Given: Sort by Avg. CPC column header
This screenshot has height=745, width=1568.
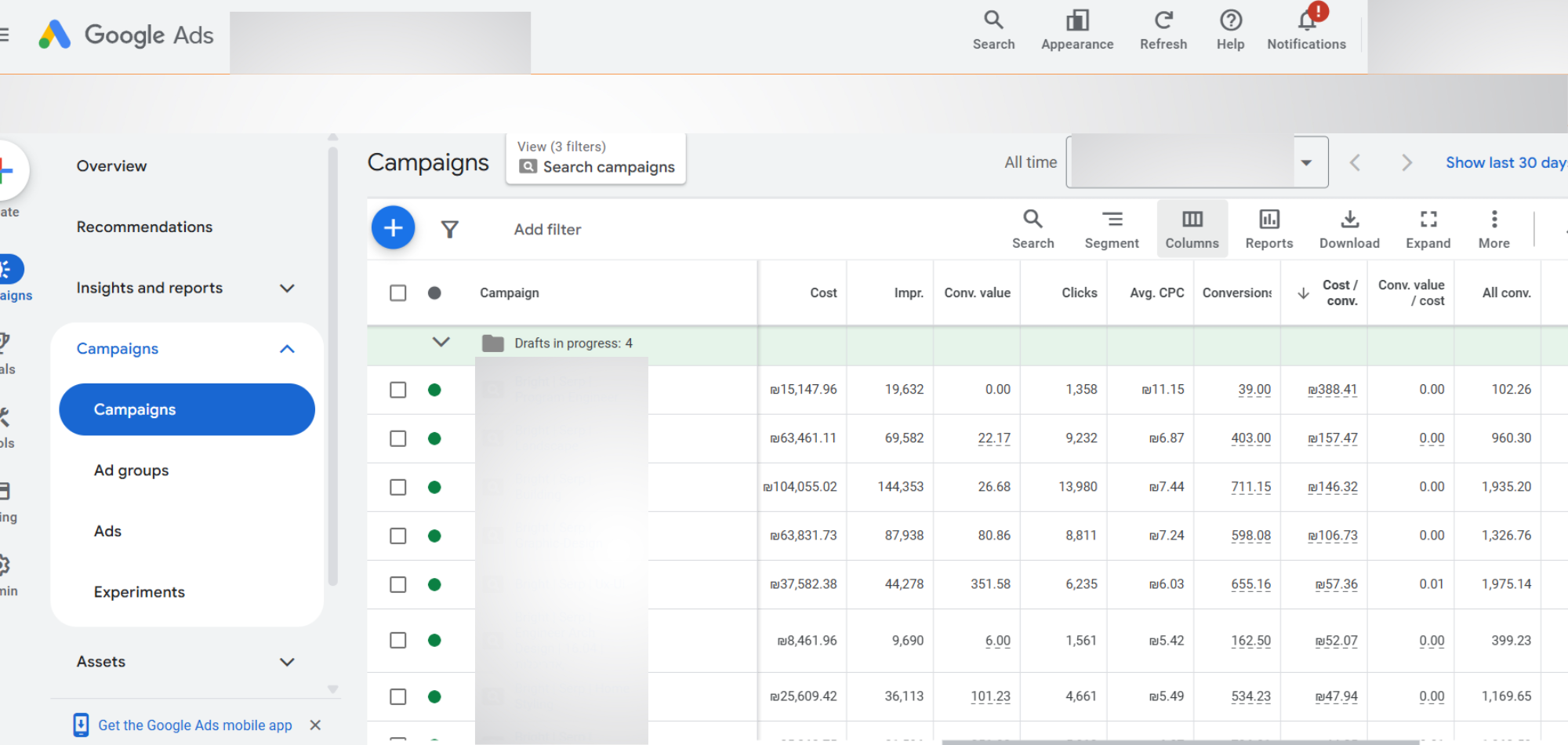Looking at the screenshot, I should (1157, 293).
